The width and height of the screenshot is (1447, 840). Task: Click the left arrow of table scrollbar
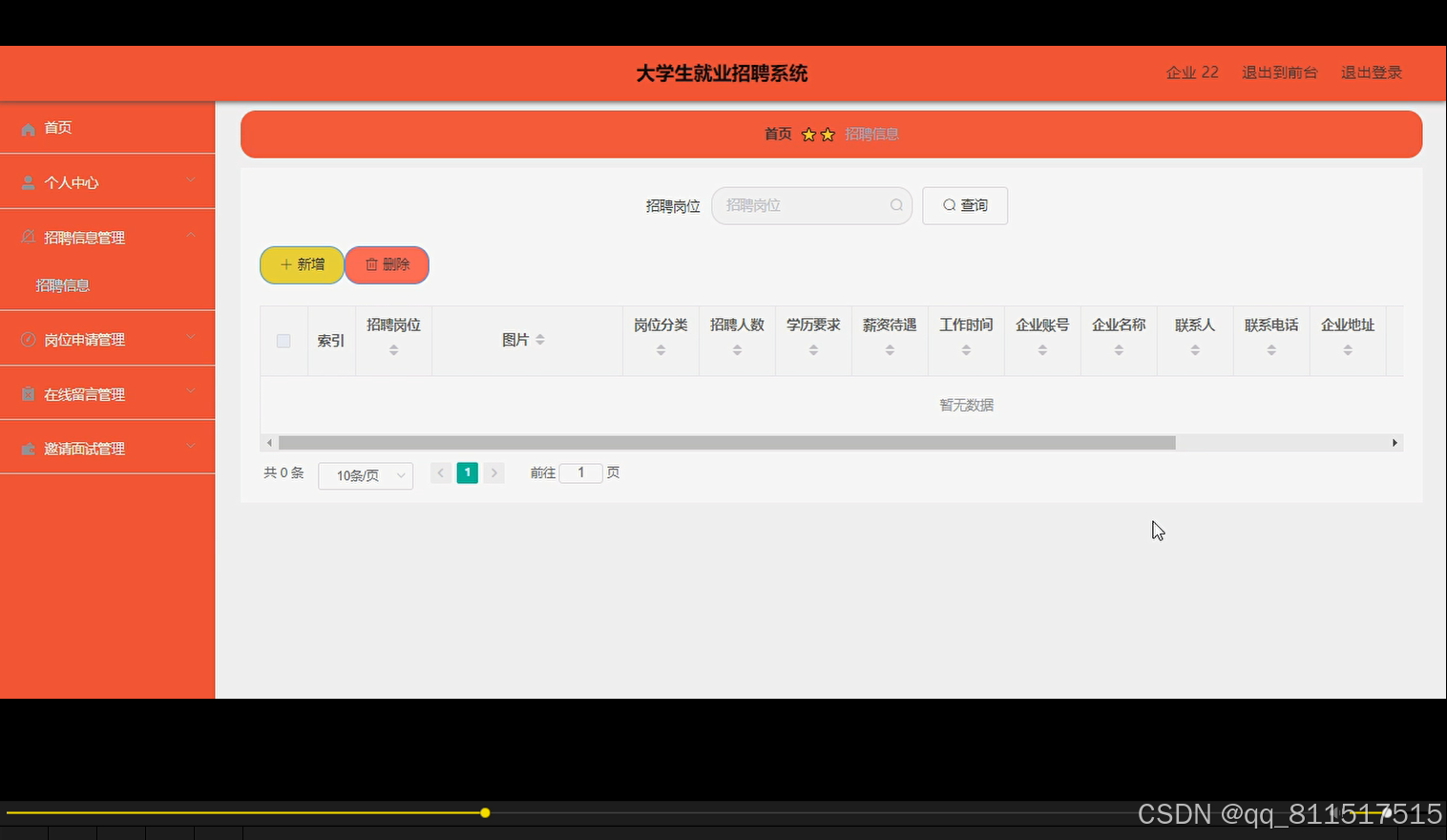click(269, 443)
